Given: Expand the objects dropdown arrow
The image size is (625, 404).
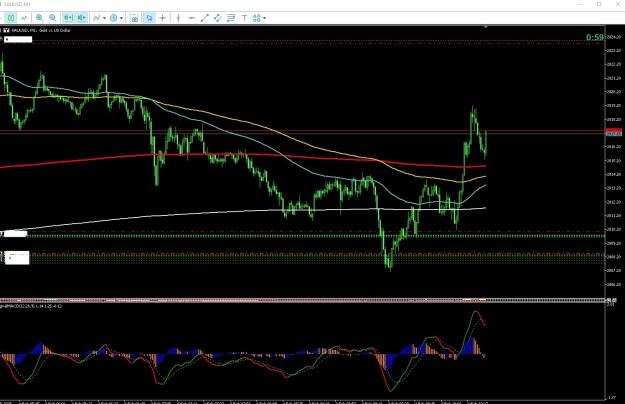Looking at the screenshot, I should [264, 18].
